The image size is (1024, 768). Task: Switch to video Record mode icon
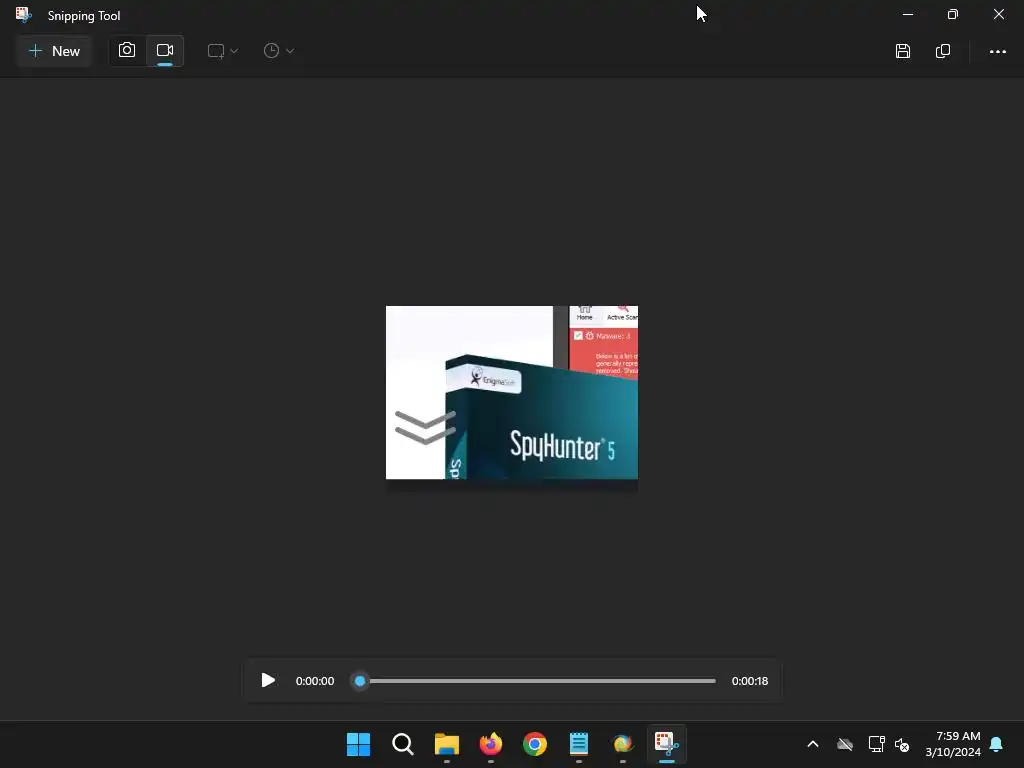coord(165,50)
